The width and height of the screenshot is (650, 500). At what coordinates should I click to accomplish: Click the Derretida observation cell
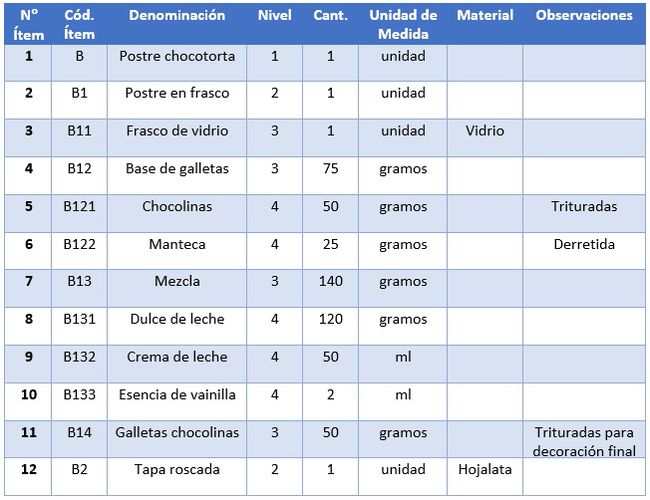(584, 251)
